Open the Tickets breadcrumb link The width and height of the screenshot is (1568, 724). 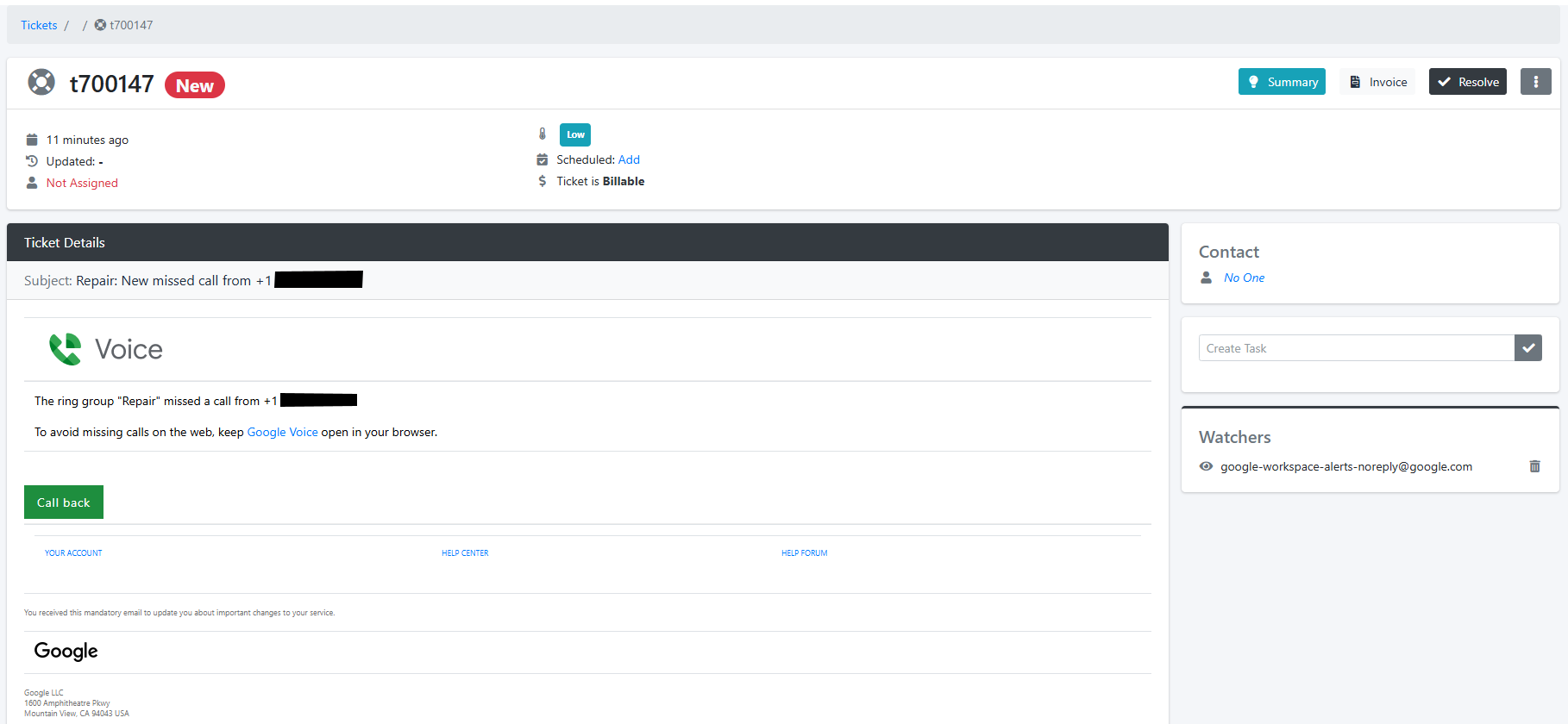39,25
